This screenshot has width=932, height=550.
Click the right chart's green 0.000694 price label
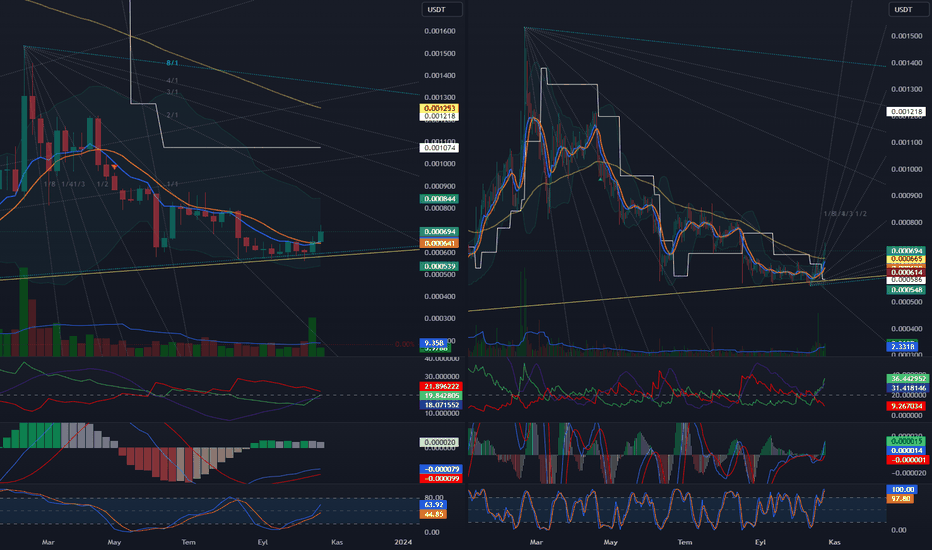click(906, 251)
